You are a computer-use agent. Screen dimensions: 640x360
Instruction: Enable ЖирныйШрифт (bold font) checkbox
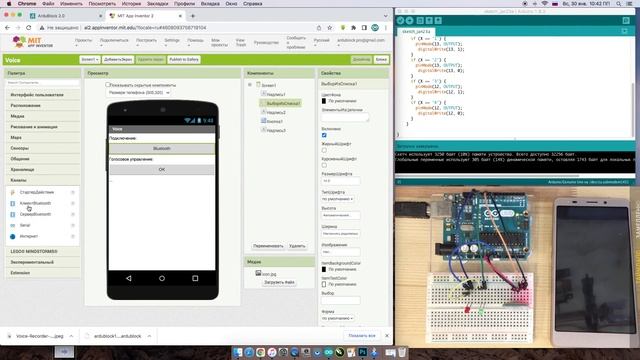click(x=324, y=150)
